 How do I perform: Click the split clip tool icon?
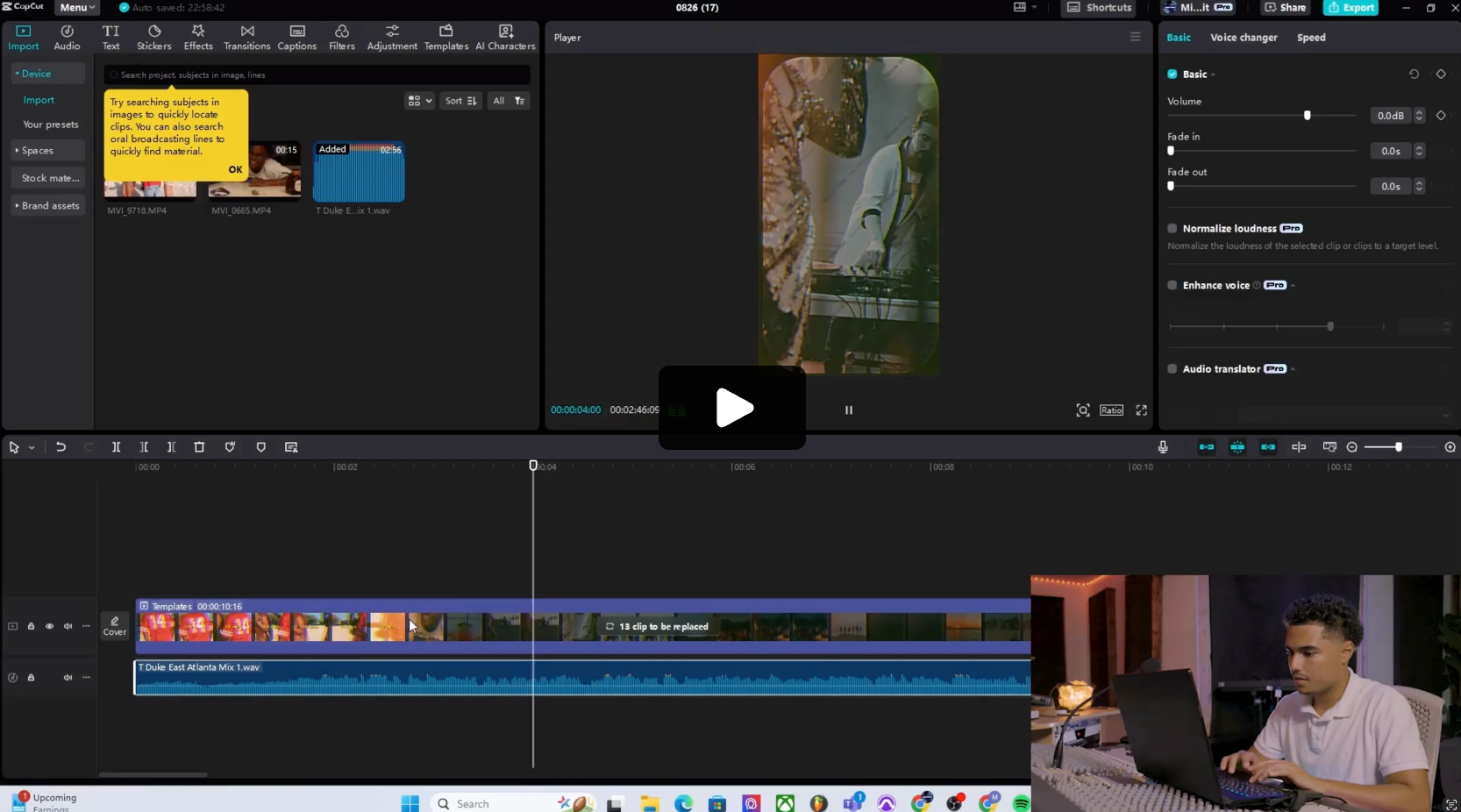[x=116, y=447]
